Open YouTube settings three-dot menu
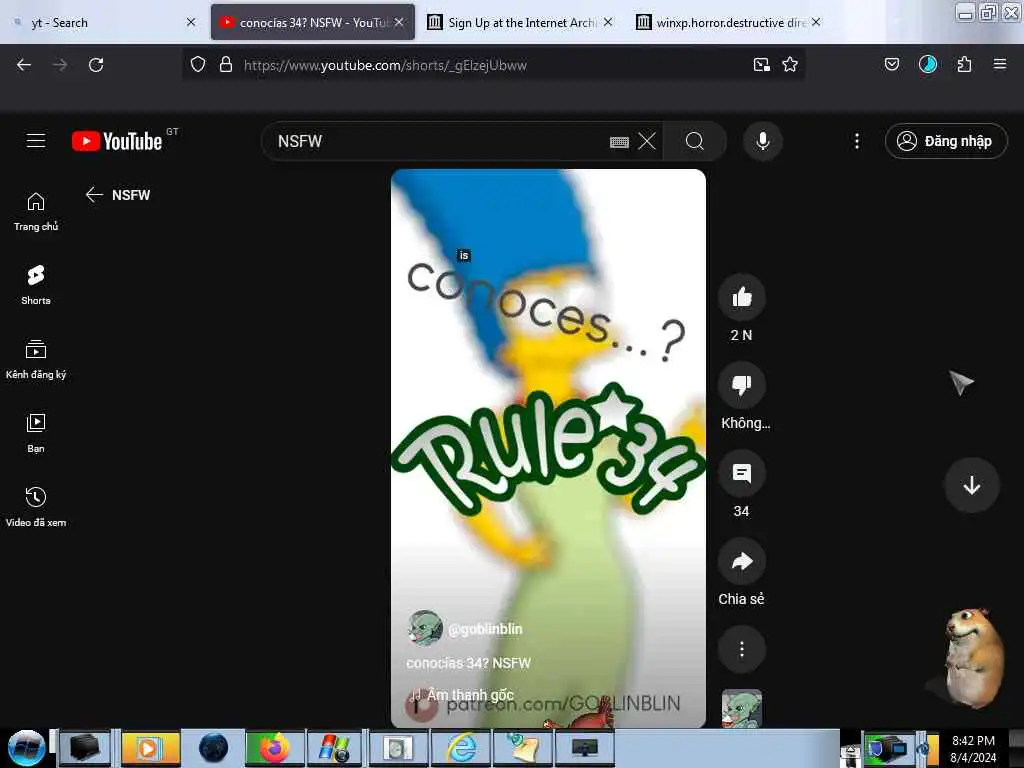The height and width of the screenshot is (768, 1024). point(857,141)
